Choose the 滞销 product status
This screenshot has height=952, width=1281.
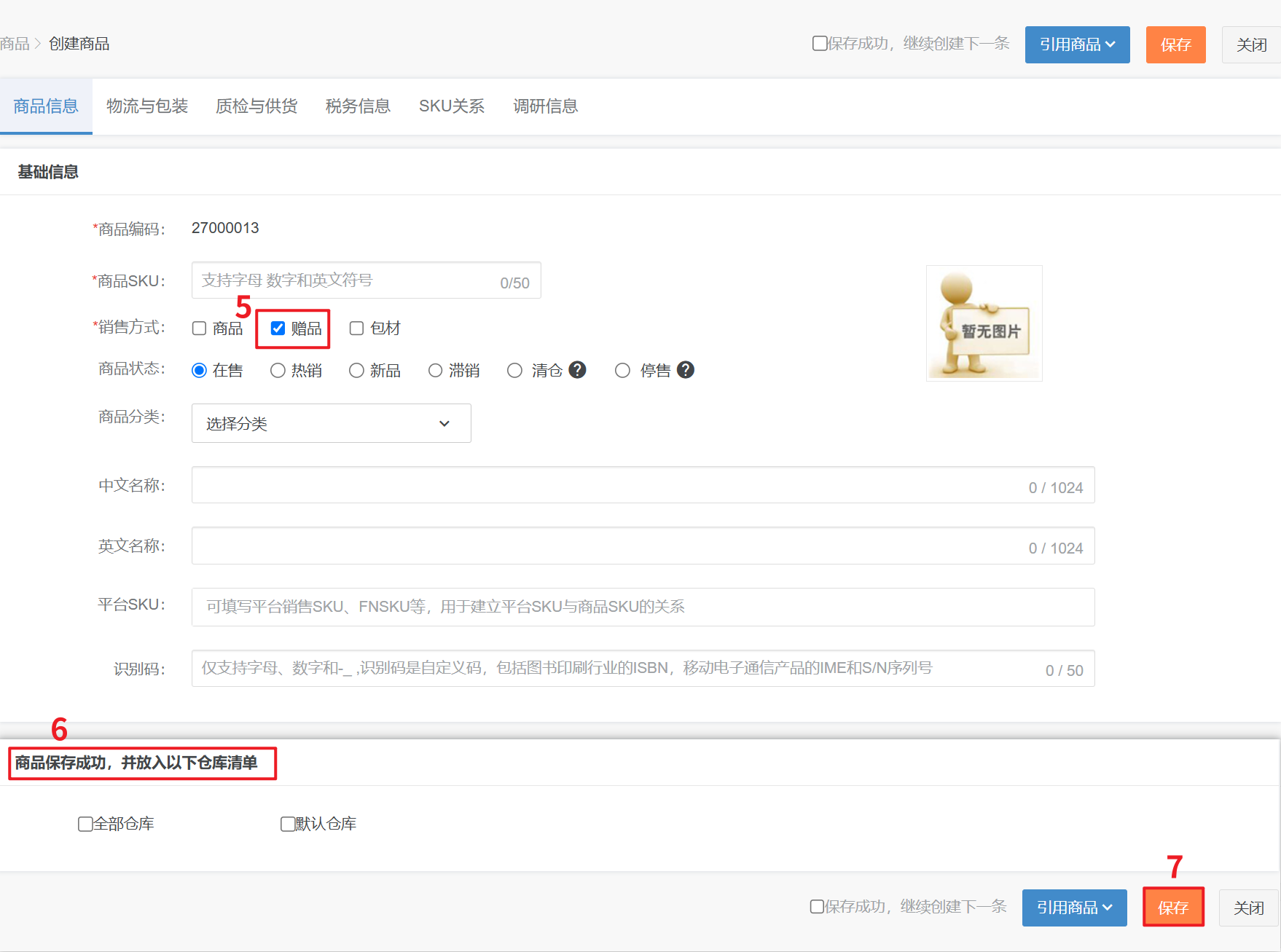[435, 371]
